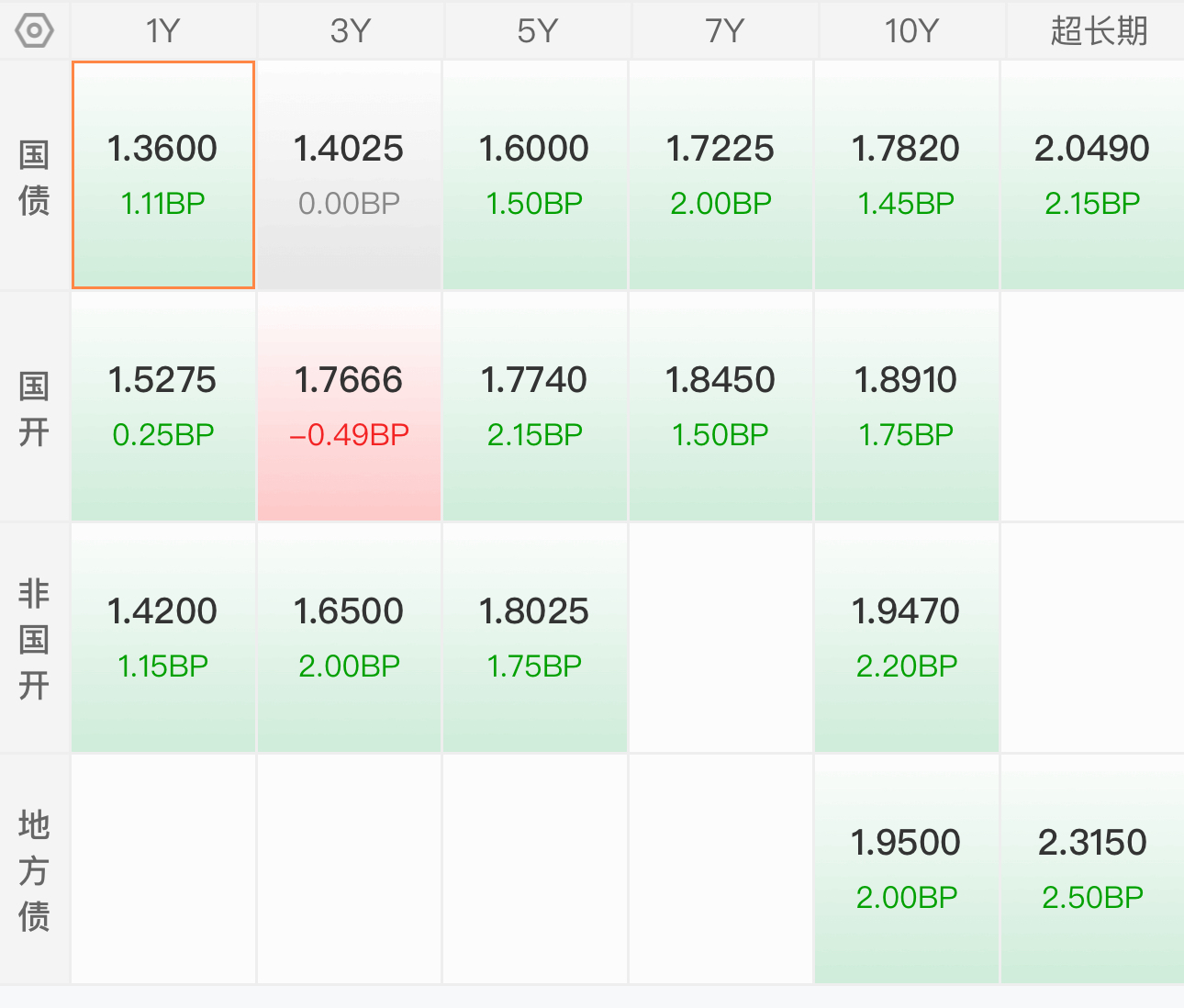Click the 超长期 column header
Image resolution: width=1184 pixels, height=1008 pixels.
tap(1098, 30)
